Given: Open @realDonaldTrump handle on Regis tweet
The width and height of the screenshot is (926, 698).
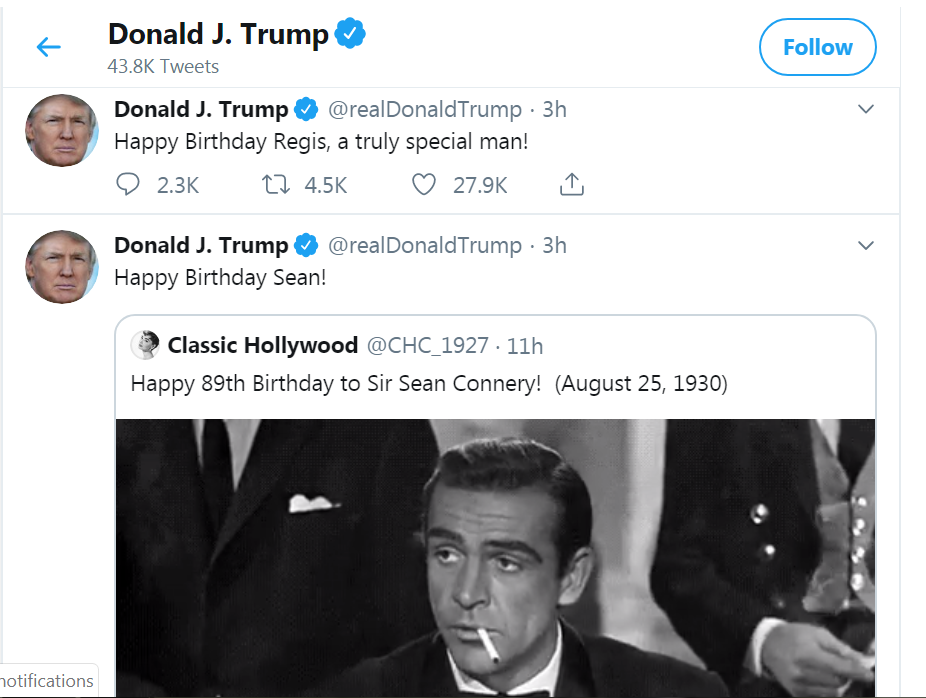Looking at the screenshot, I should pos(425,109).
